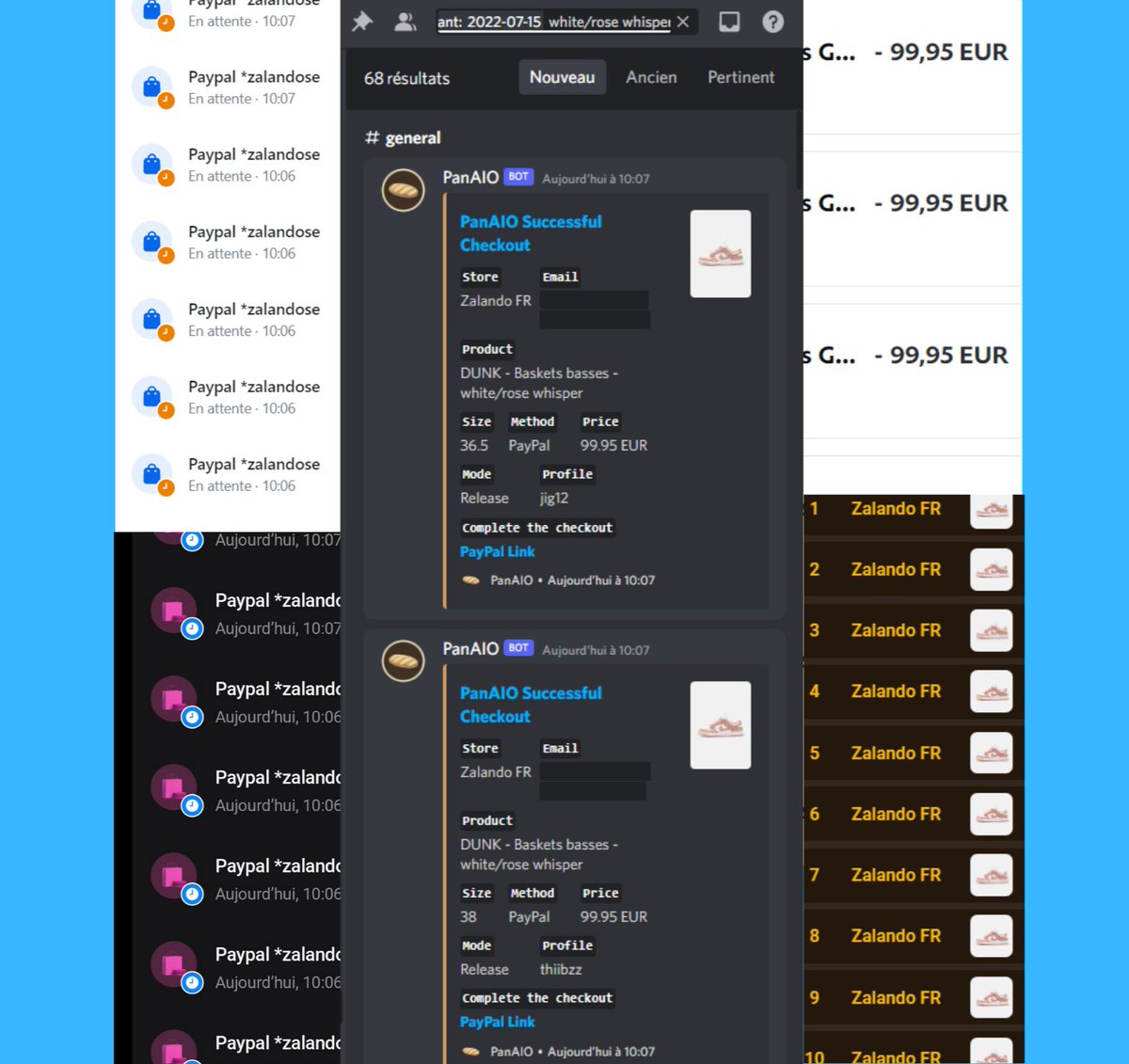Screen dimensions: 1129x1064
Task: Switch to the Ancien sort tab
Action: [x=651, y=77]
